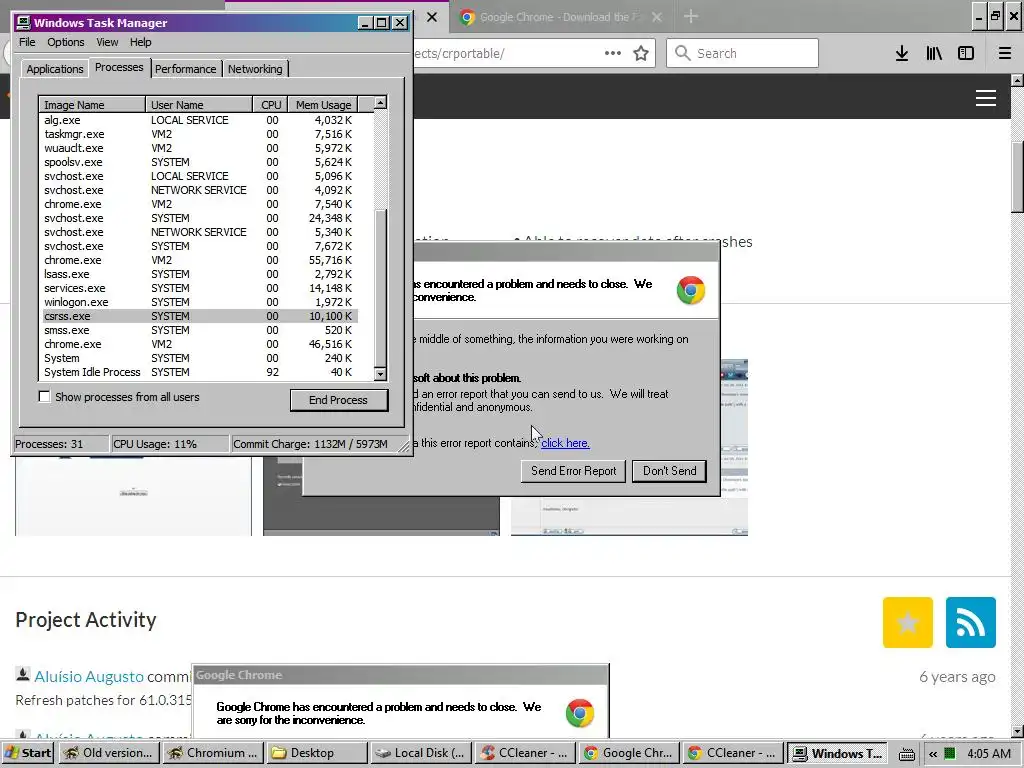This screenshot has height=768, width=1024.
Task: Open the View menu in Task Manager
Action: pos(107,42)
